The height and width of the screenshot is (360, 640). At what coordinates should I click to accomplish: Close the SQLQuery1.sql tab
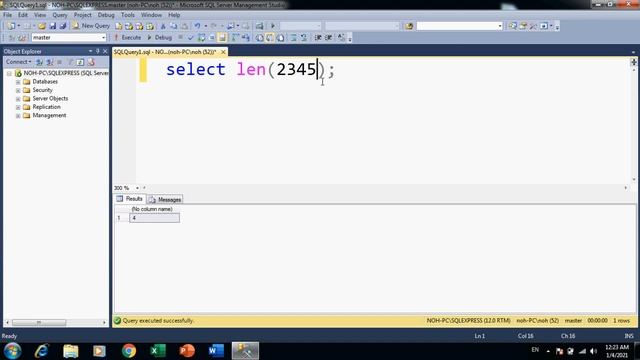(x=223, y=52)
